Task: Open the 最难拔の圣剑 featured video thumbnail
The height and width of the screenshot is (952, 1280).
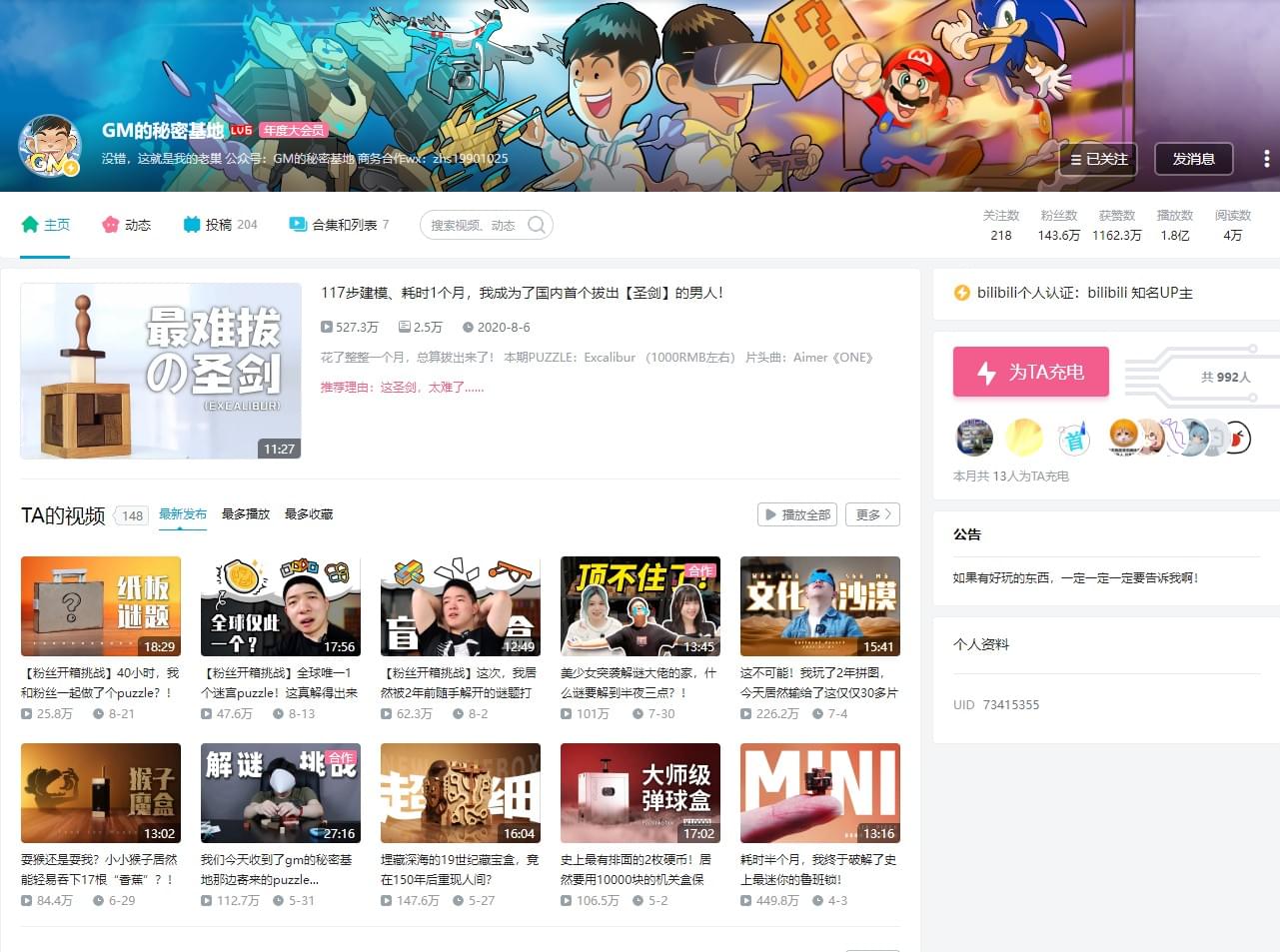Action: [x=161, y=371]
